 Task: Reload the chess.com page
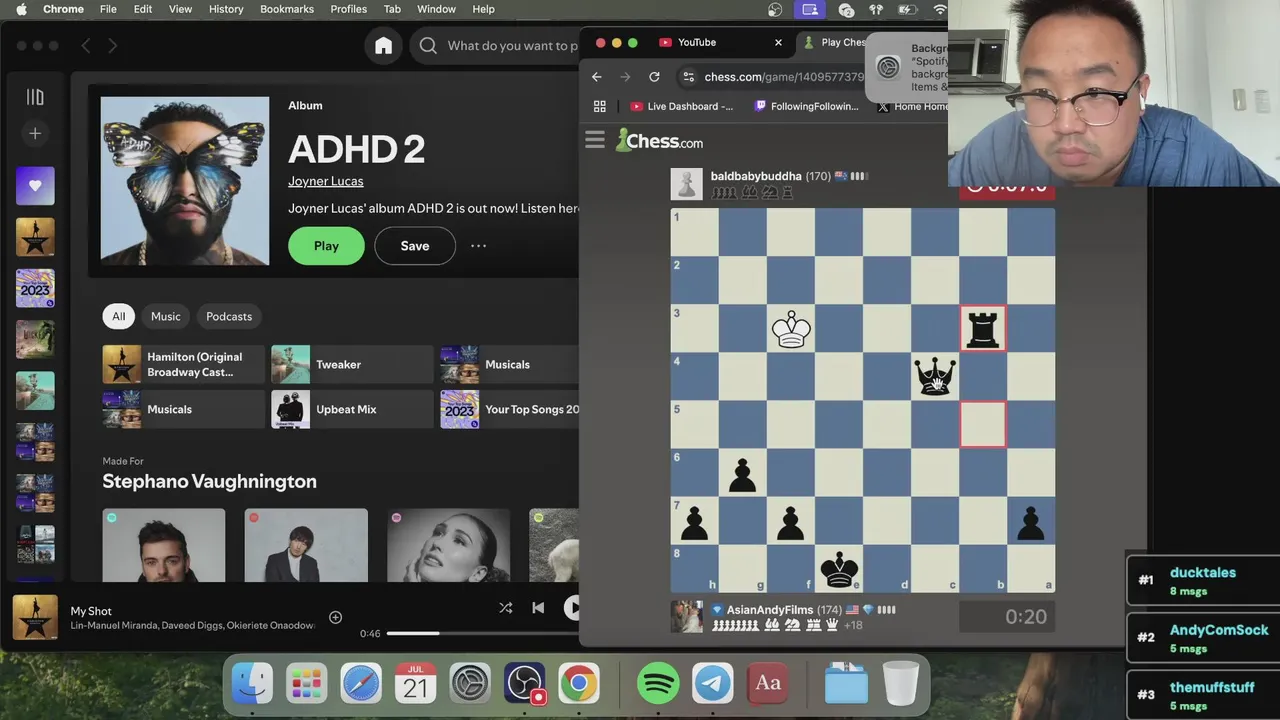pos(654,77)
